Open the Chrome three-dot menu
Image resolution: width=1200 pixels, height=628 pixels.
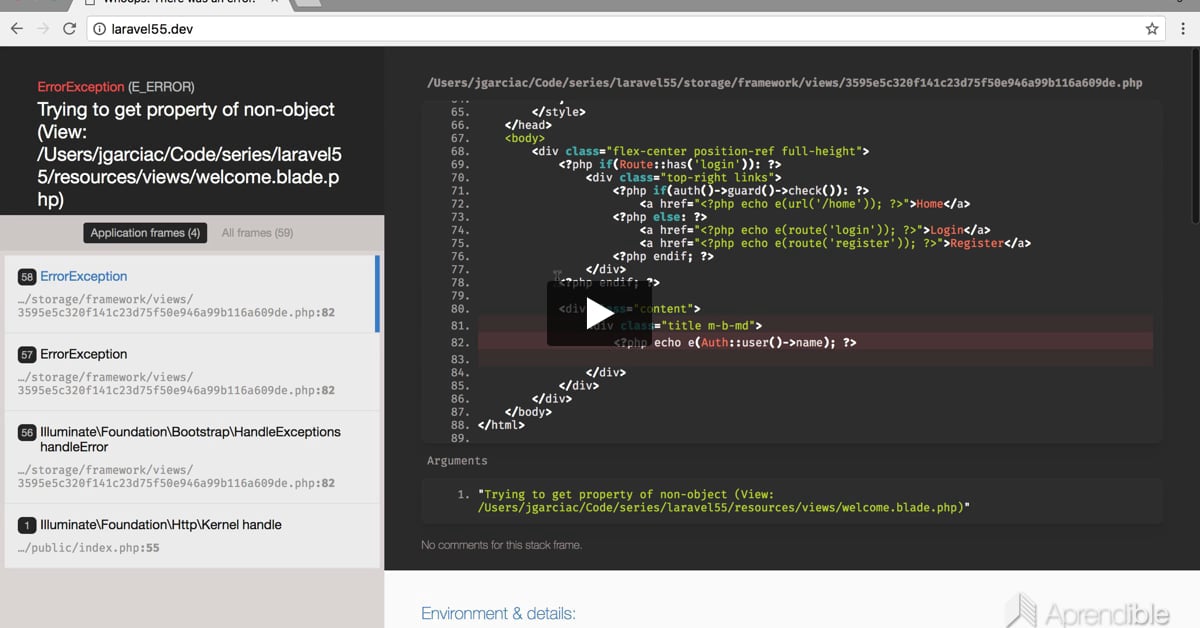coord(1183,29)
